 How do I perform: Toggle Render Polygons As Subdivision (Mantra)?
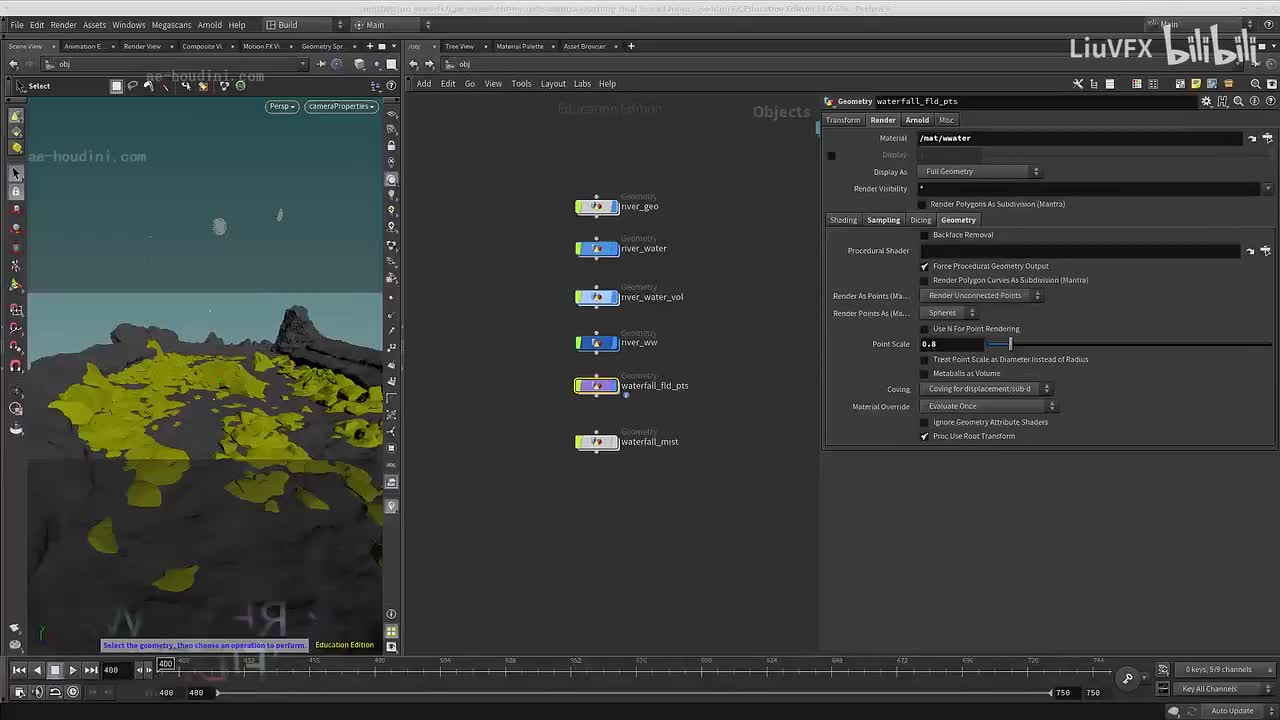point(922,204)
